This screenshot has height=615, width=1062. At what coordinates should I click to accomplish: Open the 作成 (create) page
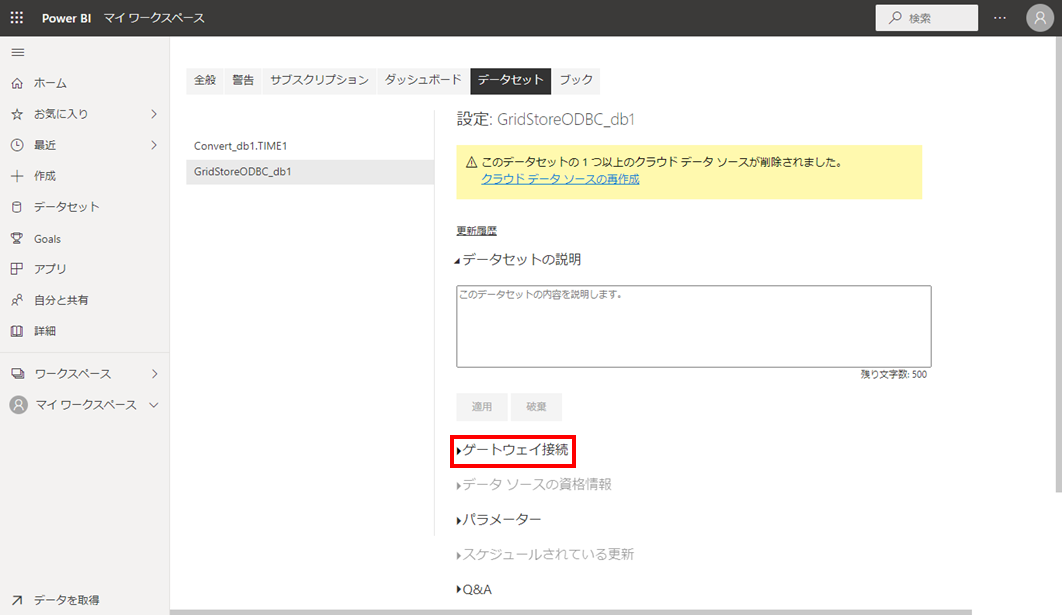pyautogui.click(x=45, y=176)
